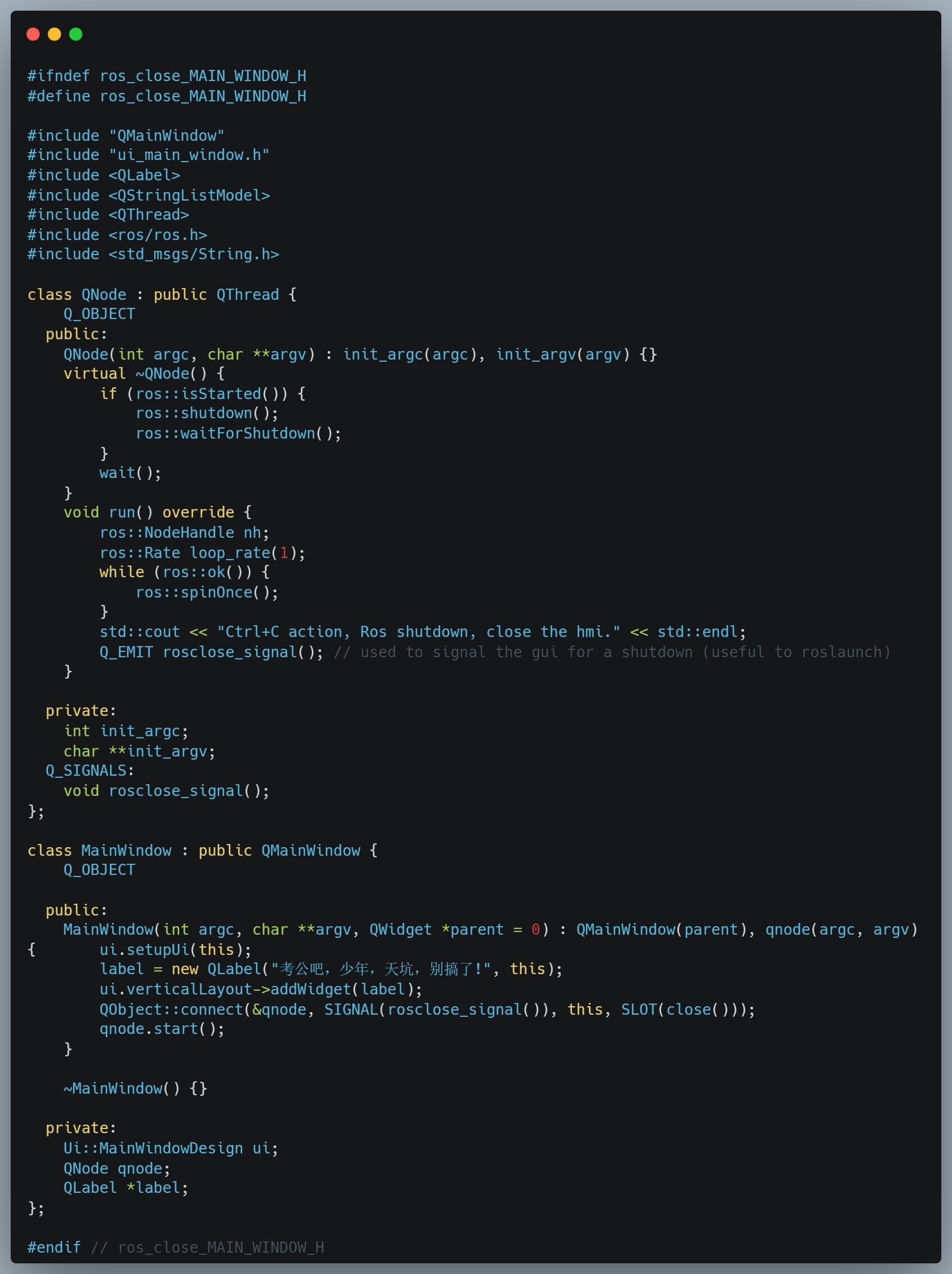The image size is (952, 1274).
Task: Click the QNode constructor with init_argc line
Action: (x=361, y=354)
